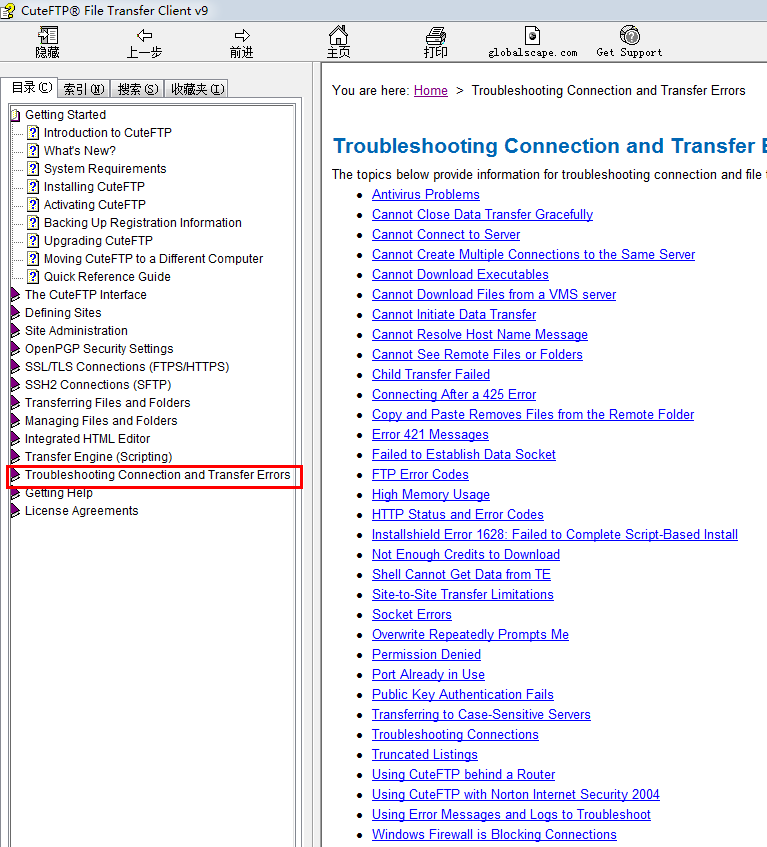
Task: Expand The CuteFTP Interface book
Action: pyautogui.click(x=16, y=295)
